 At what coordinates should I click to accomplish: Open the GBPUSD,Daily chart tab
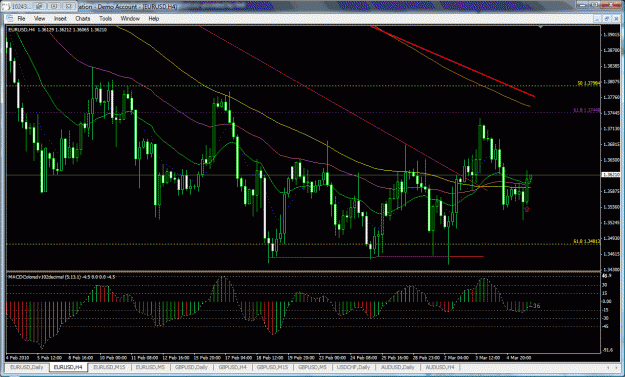tap(191, 367)
